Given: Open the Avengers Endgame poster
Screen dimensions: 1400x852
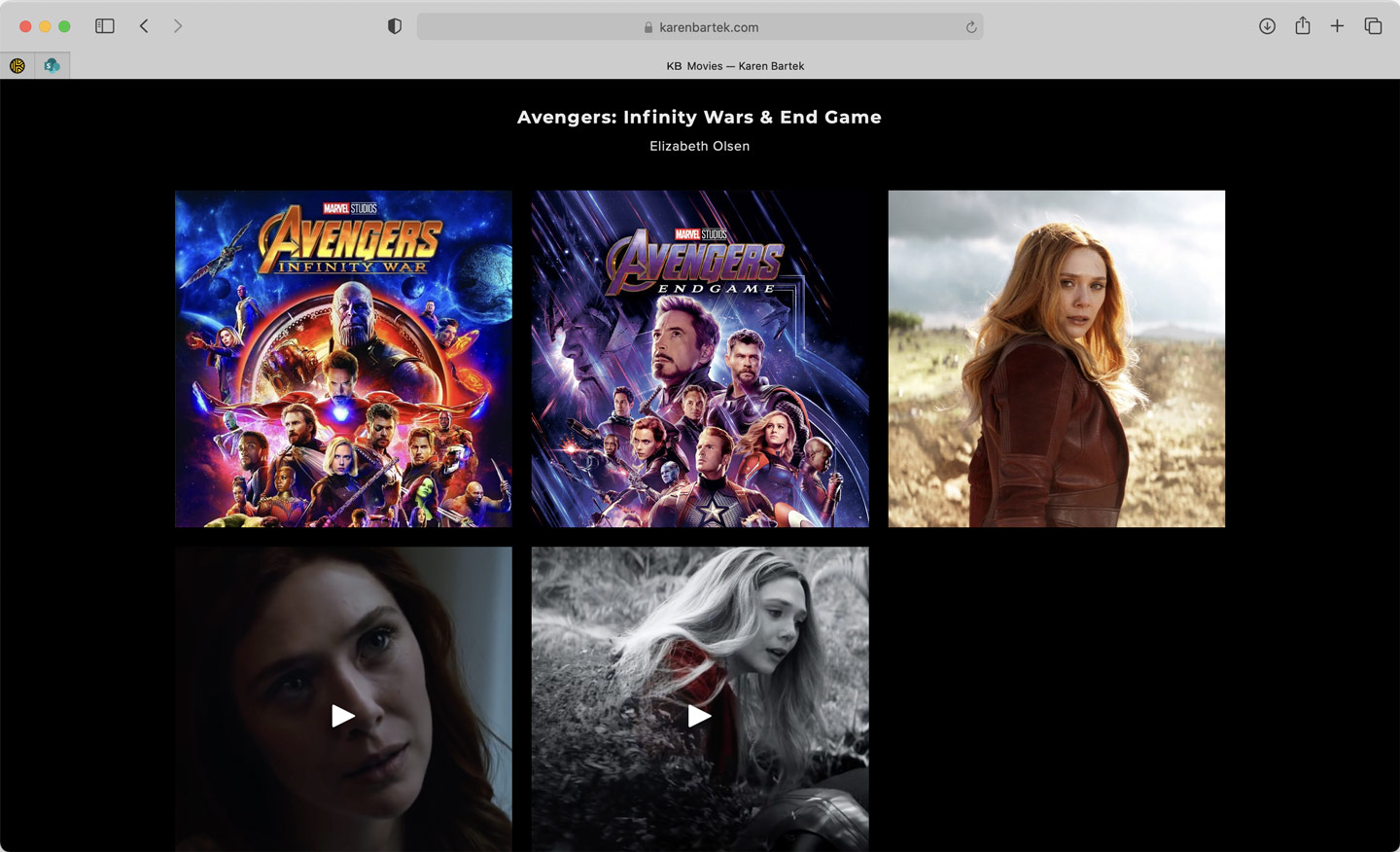Looking at the screenshot, I should click(x=700, y=359).
